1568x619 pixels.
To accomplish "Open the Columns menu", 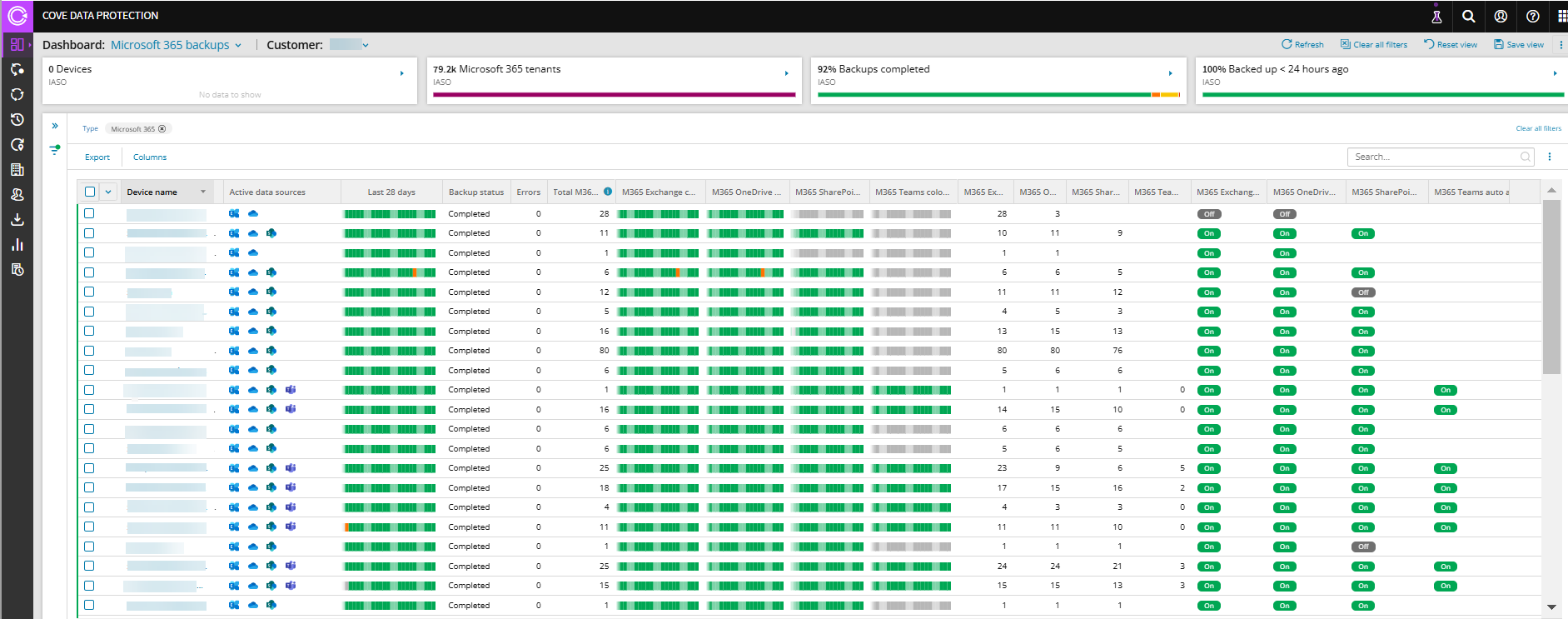I will pyautogui.click(x=150, y=157).
